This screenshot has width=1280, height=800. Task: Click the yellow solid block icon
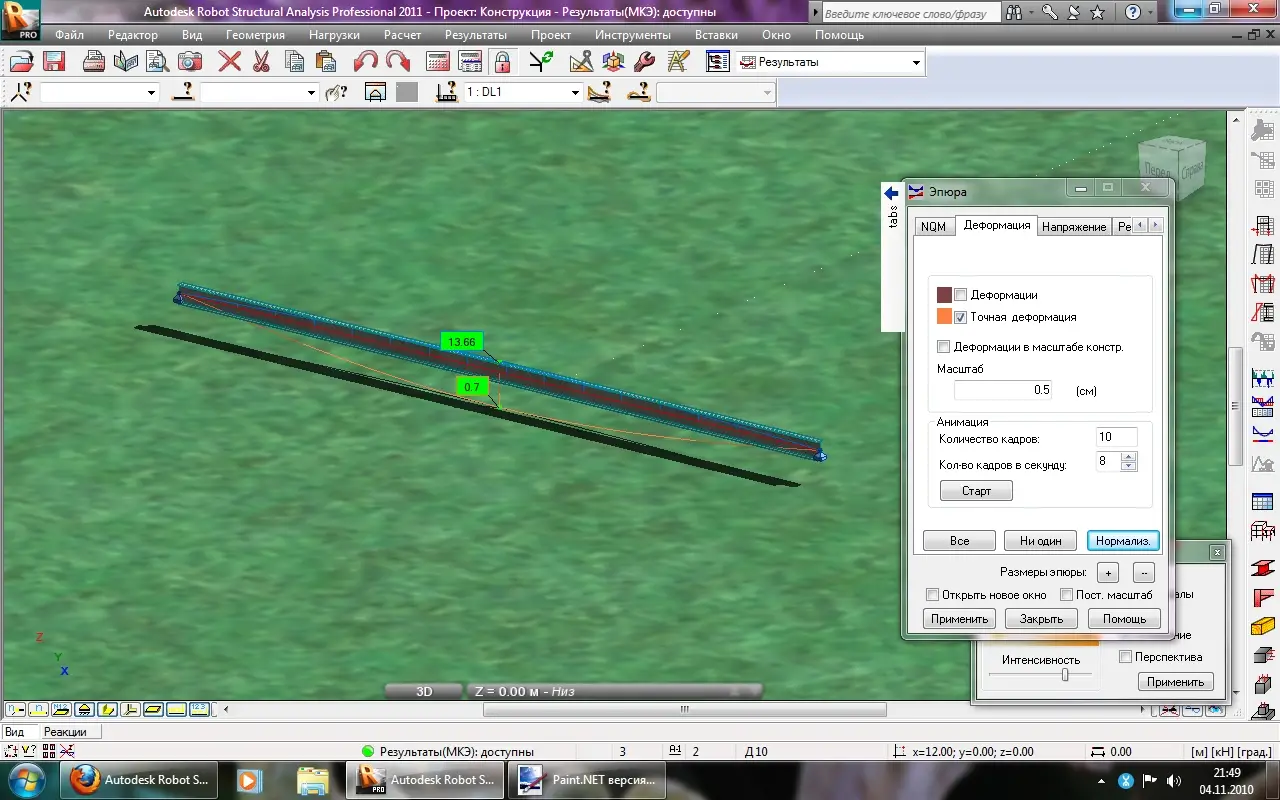1262,627
